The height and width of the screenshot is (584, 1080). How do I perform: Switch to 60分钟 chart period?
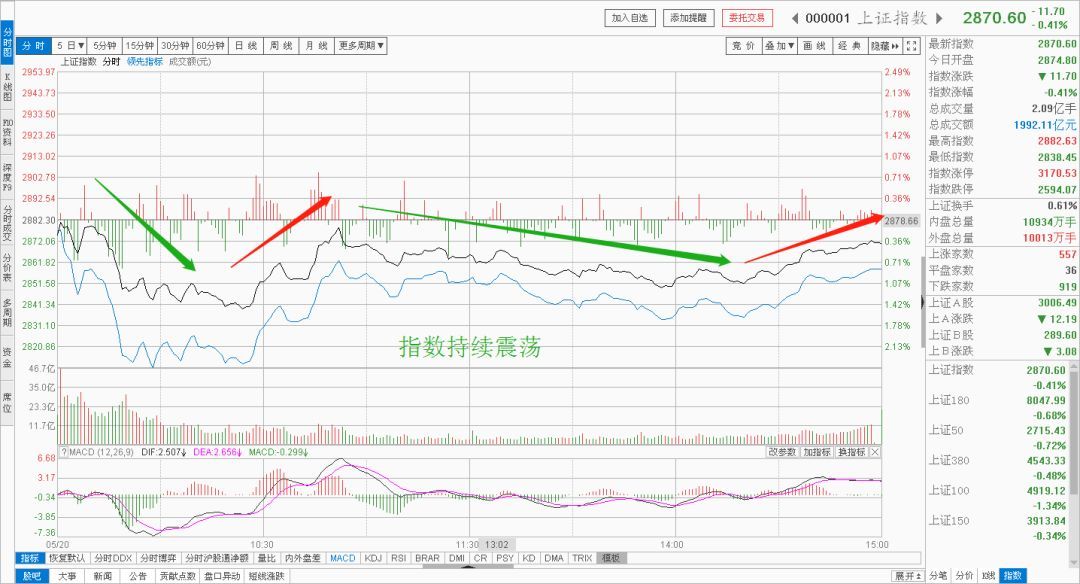pos(210,45)
